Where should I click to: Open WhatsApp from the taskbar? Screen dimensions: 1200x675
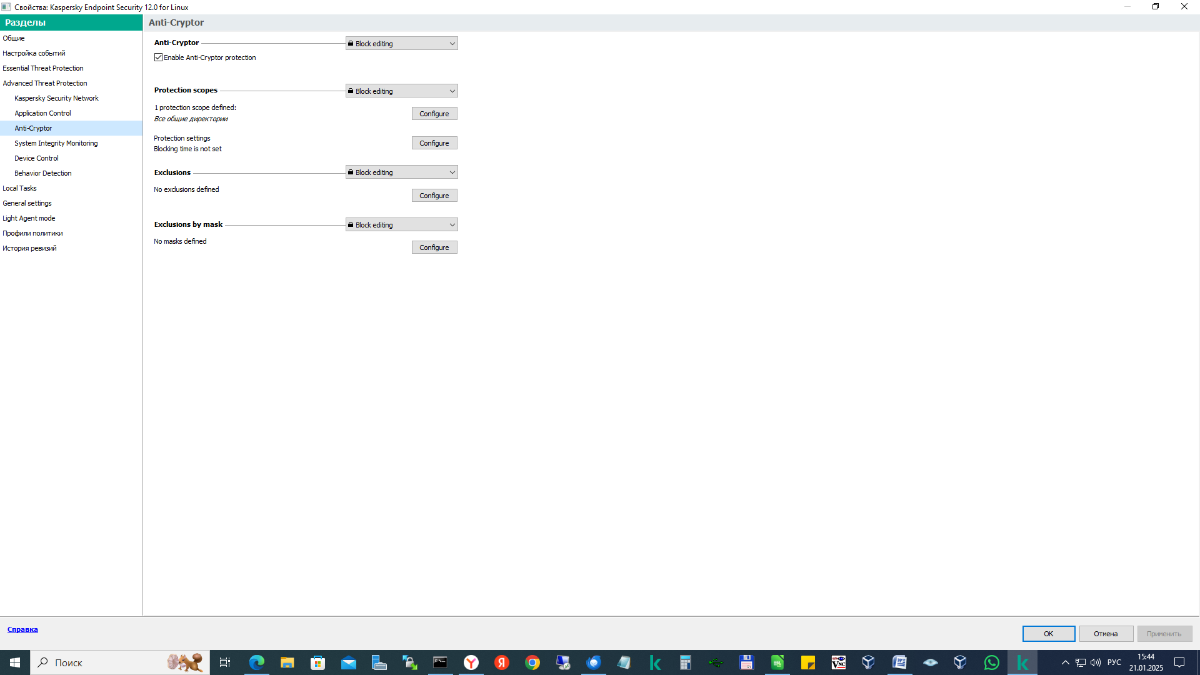(x=991, y=662)
